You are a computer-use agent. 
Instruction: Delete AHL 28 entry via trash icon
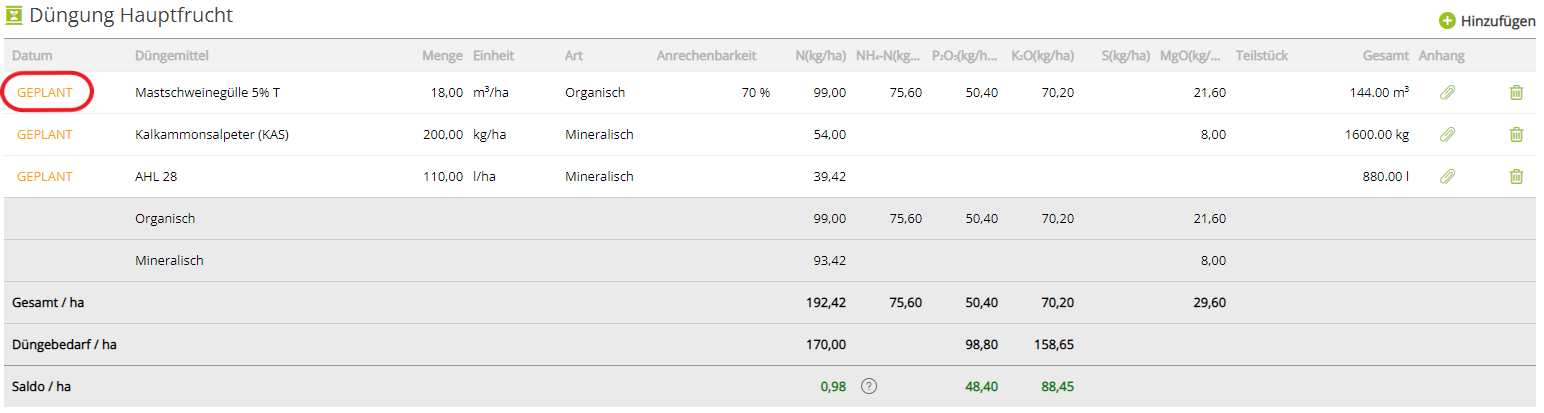[x=1516, y=176]
